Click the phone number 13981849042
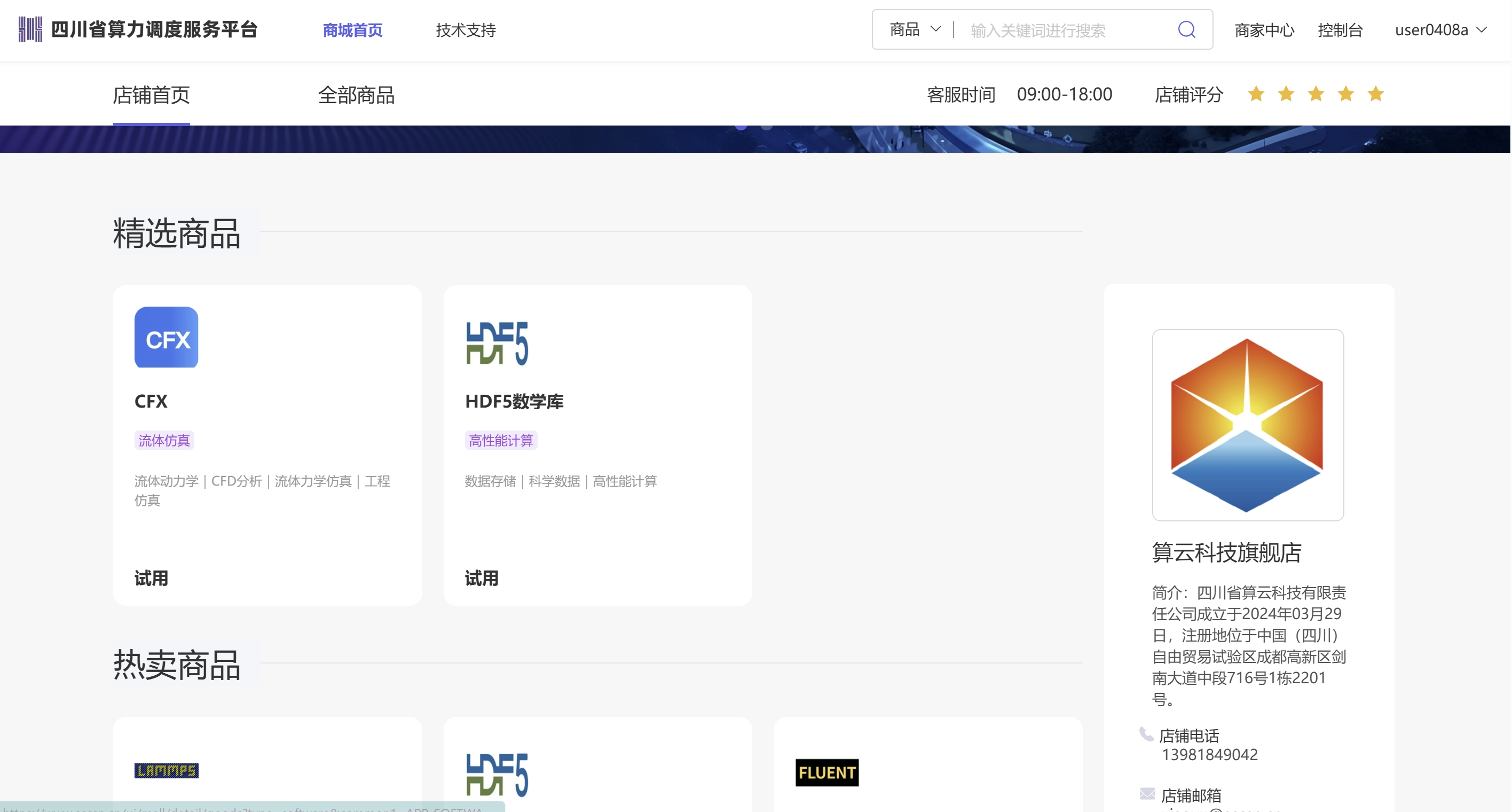The height and width of the screenshot is (812, 1512). click(x=1210, y=754)
